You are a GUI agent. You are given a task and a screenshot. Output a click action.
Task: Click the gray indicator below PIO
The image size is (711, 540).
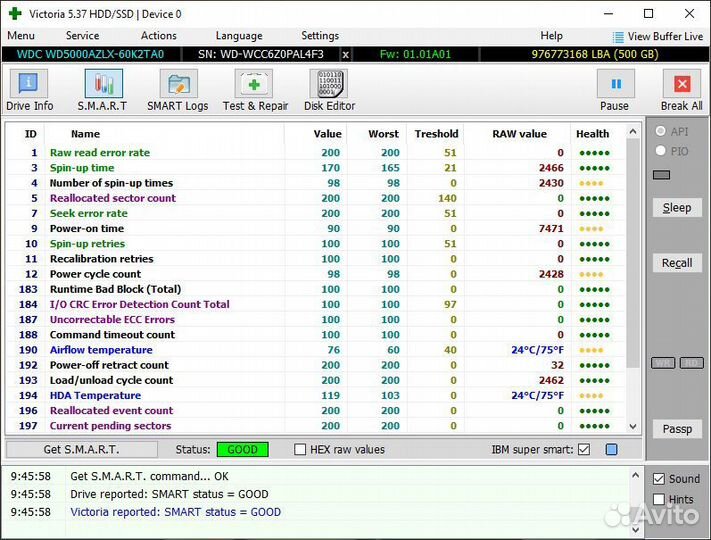tap(661, 175)
